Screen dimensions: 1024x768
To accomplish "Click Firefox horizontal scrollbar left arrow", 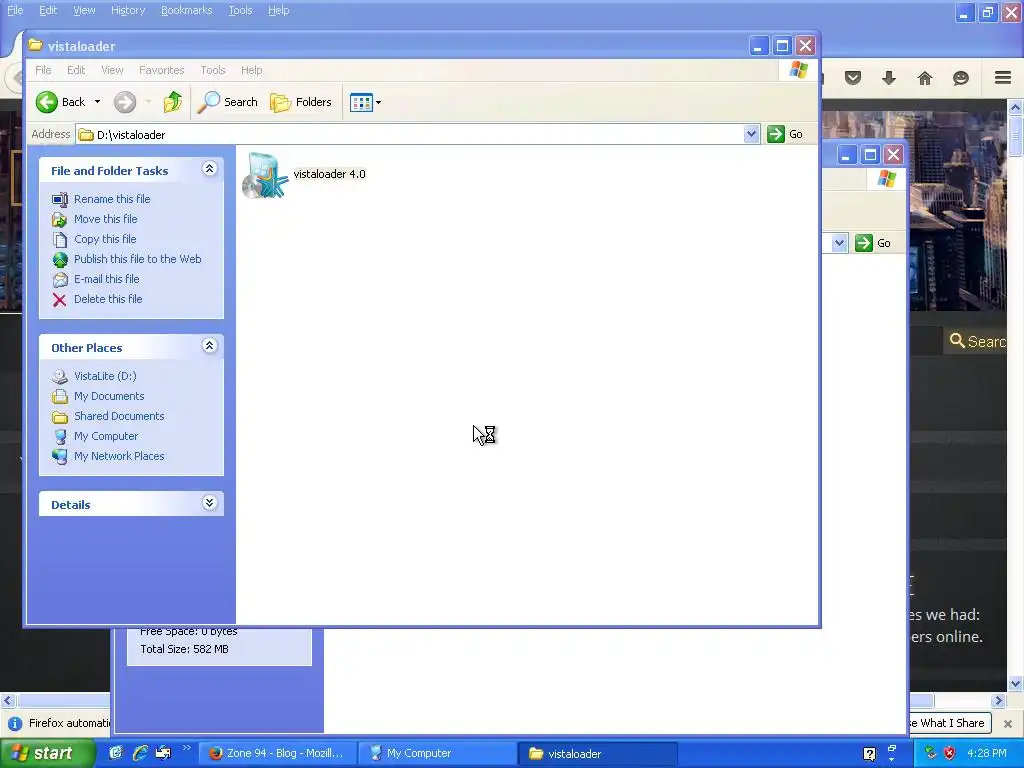I will 7,701.
